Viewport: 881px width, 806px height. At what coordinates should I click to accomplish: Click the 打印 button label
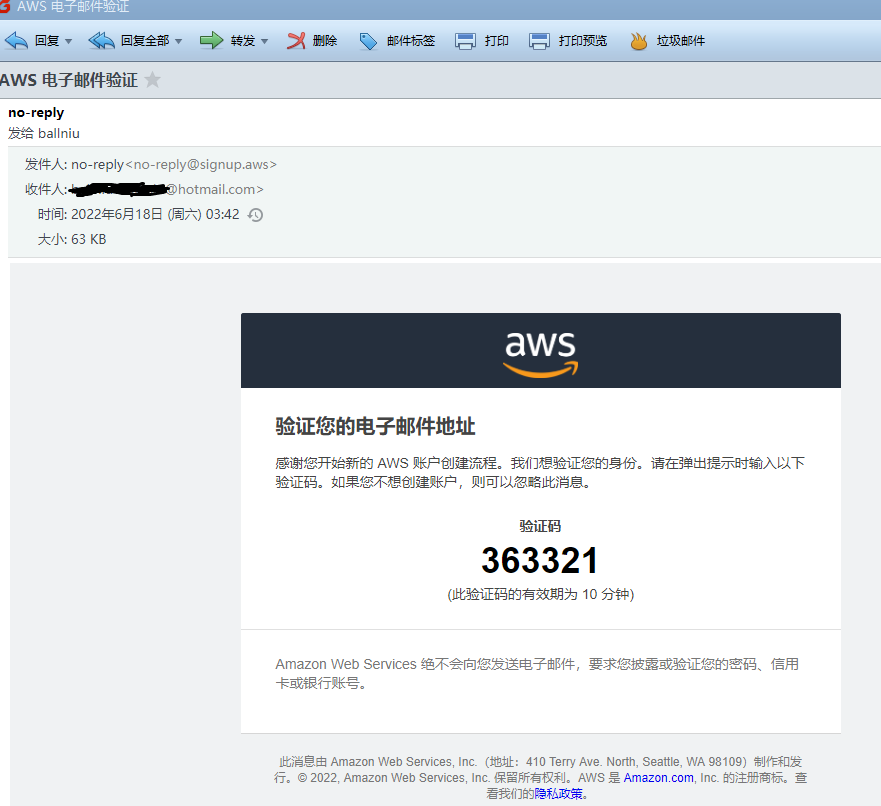click(497, 40)
